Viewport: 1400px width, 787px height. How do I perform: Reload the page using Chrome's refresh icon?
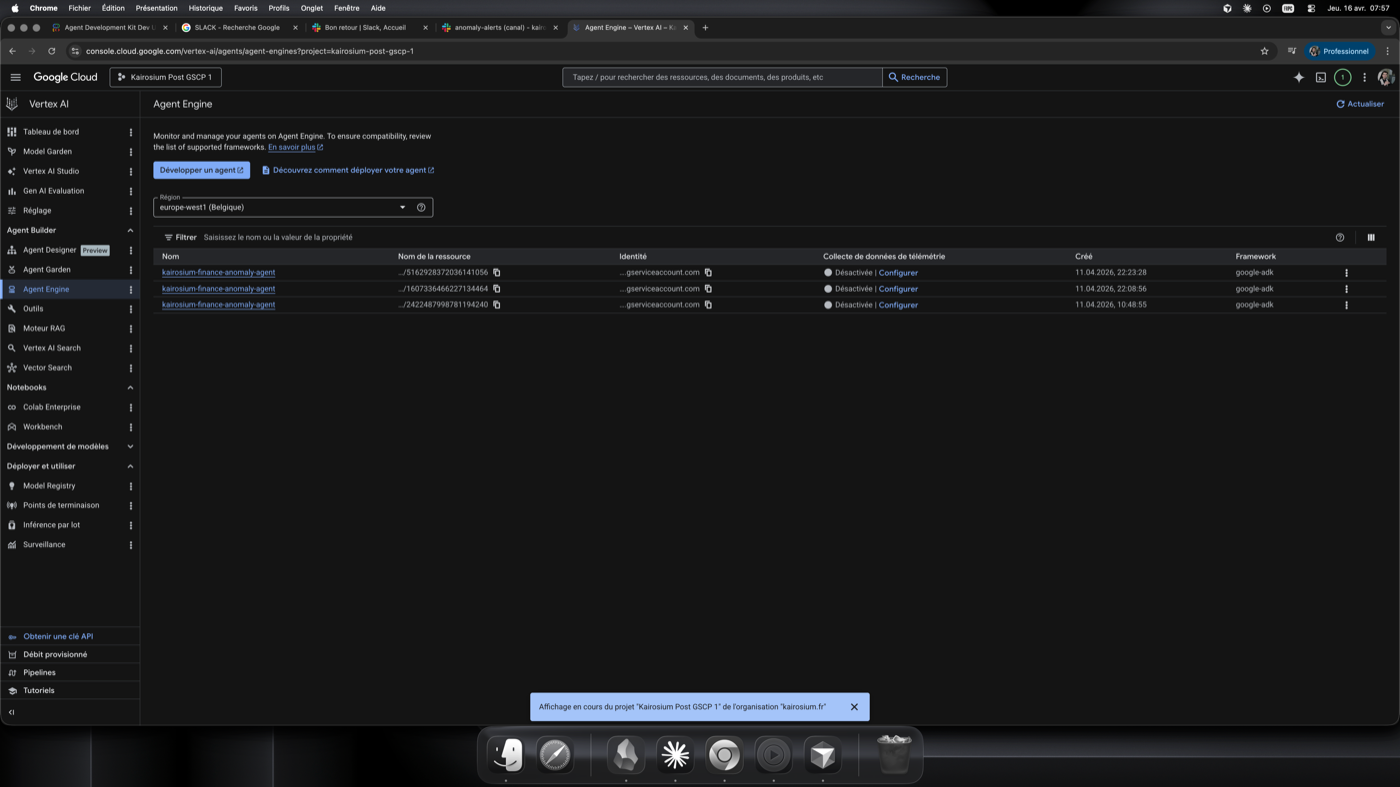point(51,51)
